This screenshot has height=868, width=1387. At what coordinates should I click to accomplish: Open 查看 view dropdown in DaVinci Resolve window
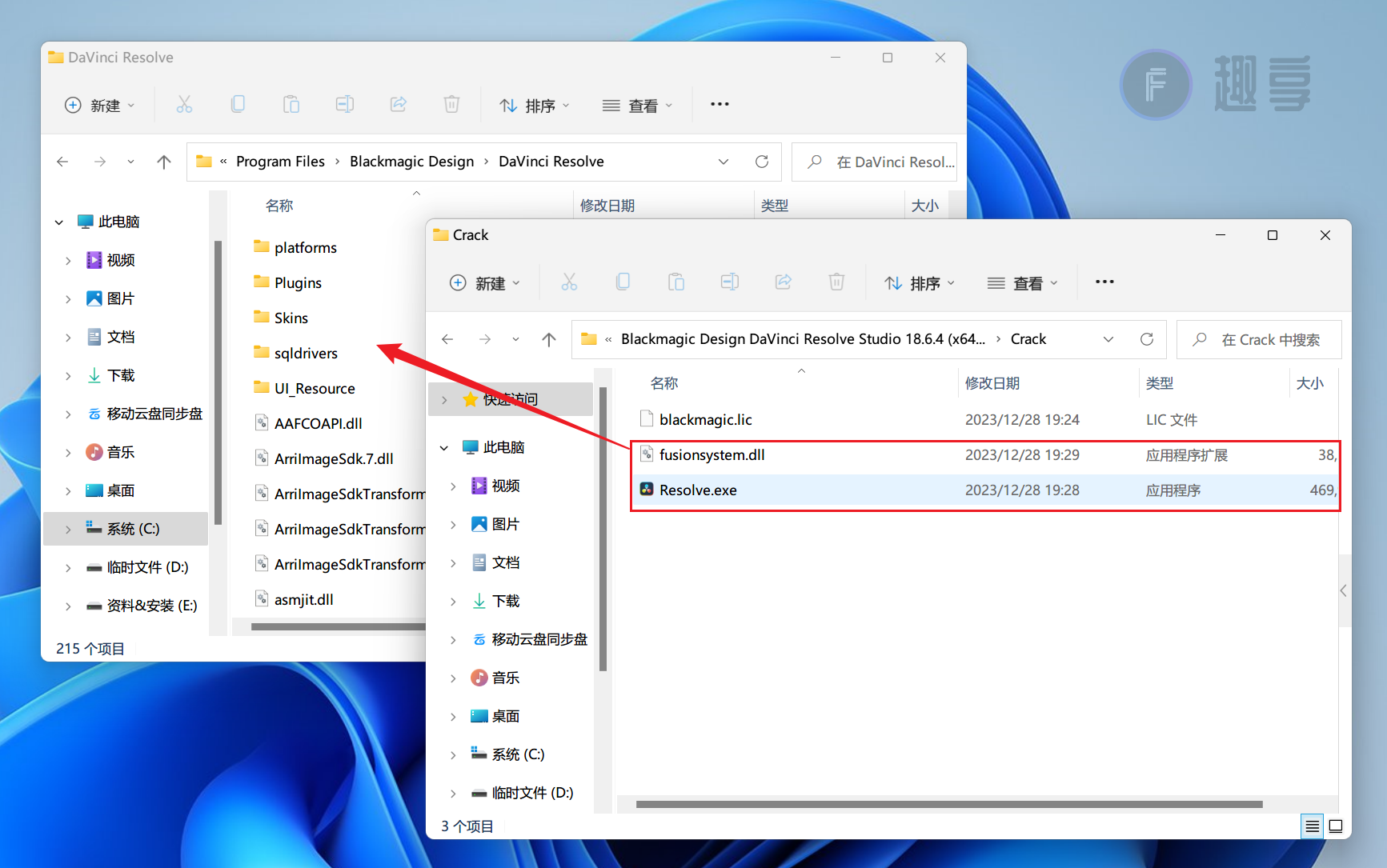pyautogui.click(x=637, y=106)
